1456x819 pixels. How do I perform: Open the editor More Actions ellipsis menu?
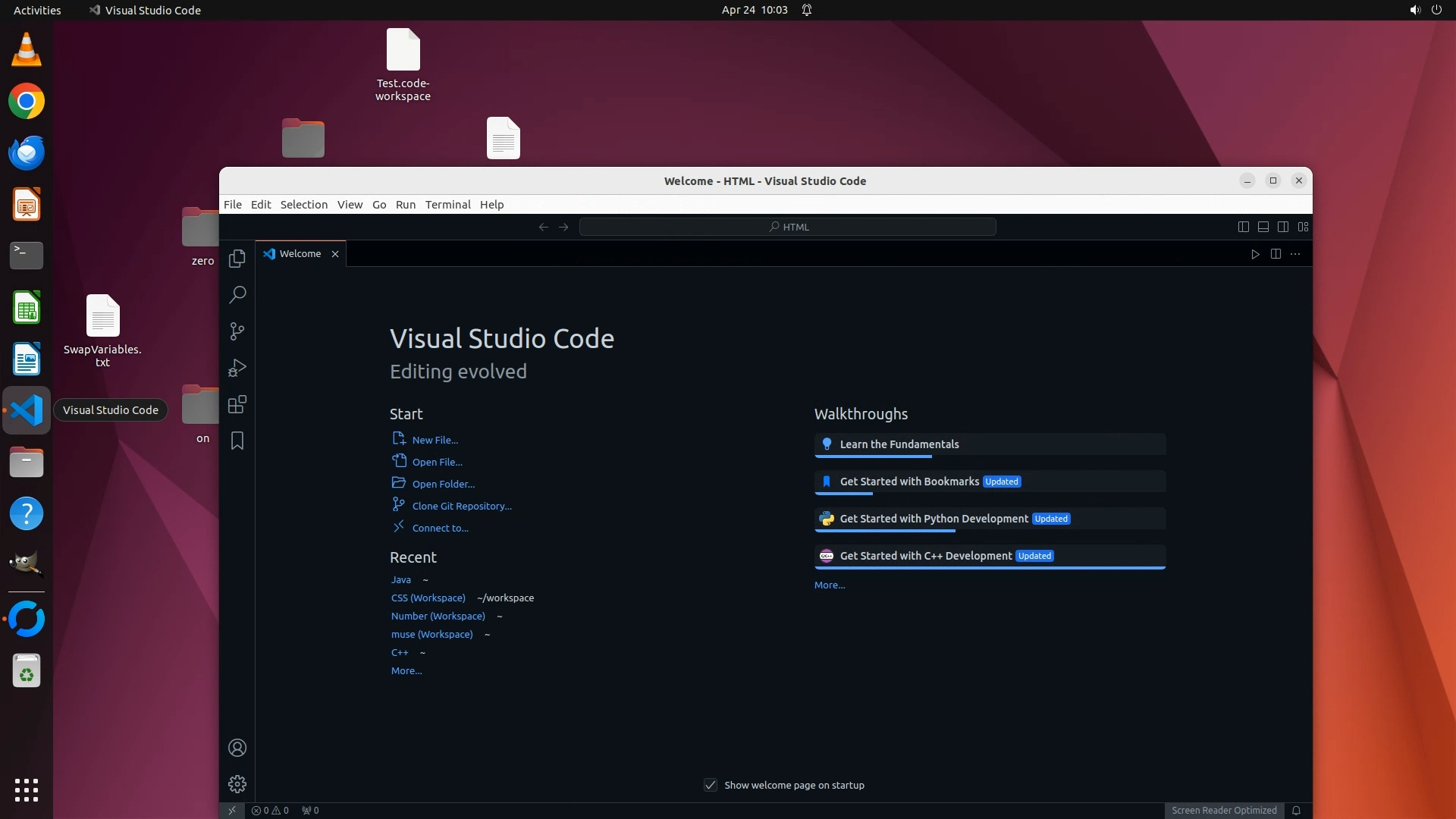click(x=1295, y=254)
